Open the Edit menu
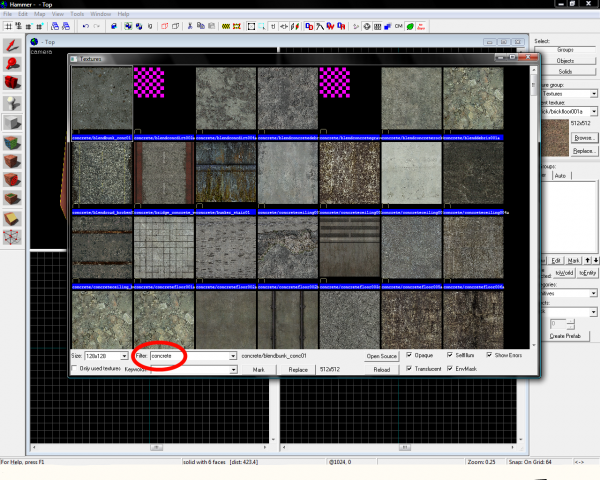The image size is (600, 480). click(23, 14)
